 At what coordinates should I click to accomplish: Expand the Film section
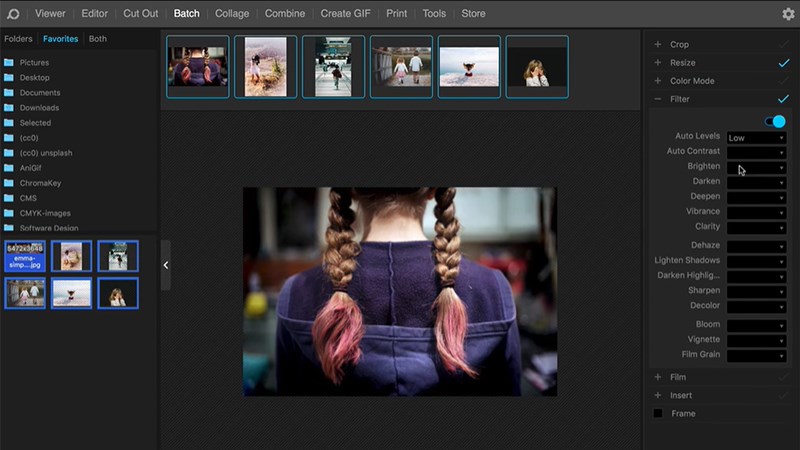tap(657, 377)
